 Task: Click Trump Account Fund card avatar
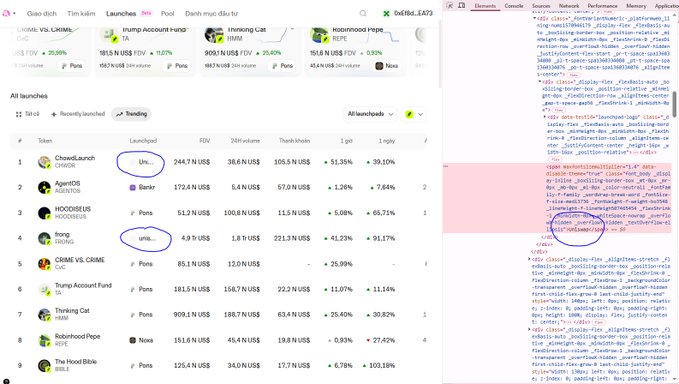coord(108,35)
